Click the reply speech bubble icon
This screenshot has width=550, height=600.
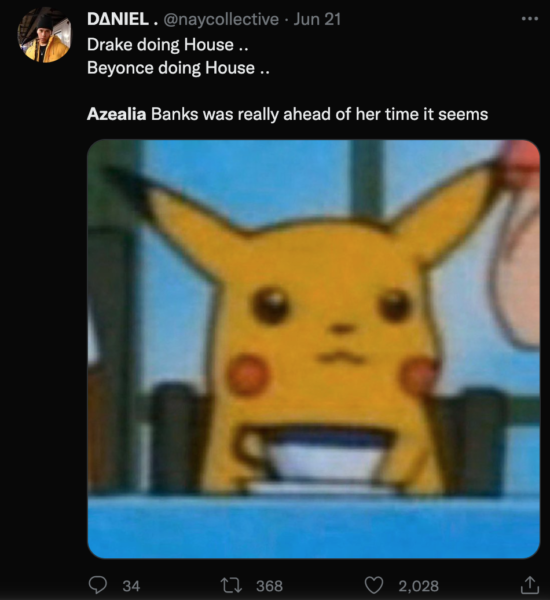pos(98,585)
